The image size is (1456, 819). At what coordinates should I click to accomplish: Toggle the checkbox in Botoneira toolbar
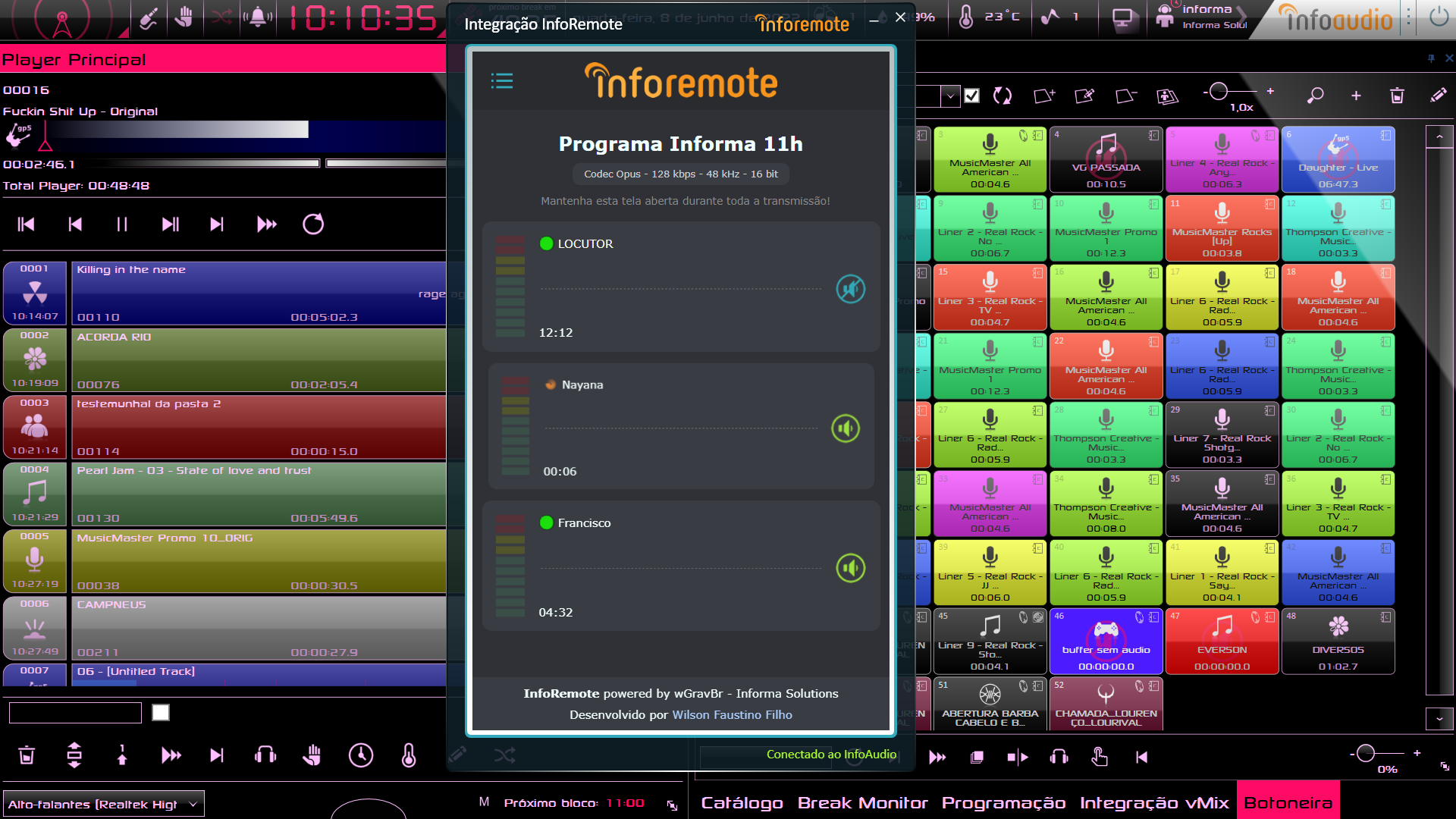[x=972, y=96]
